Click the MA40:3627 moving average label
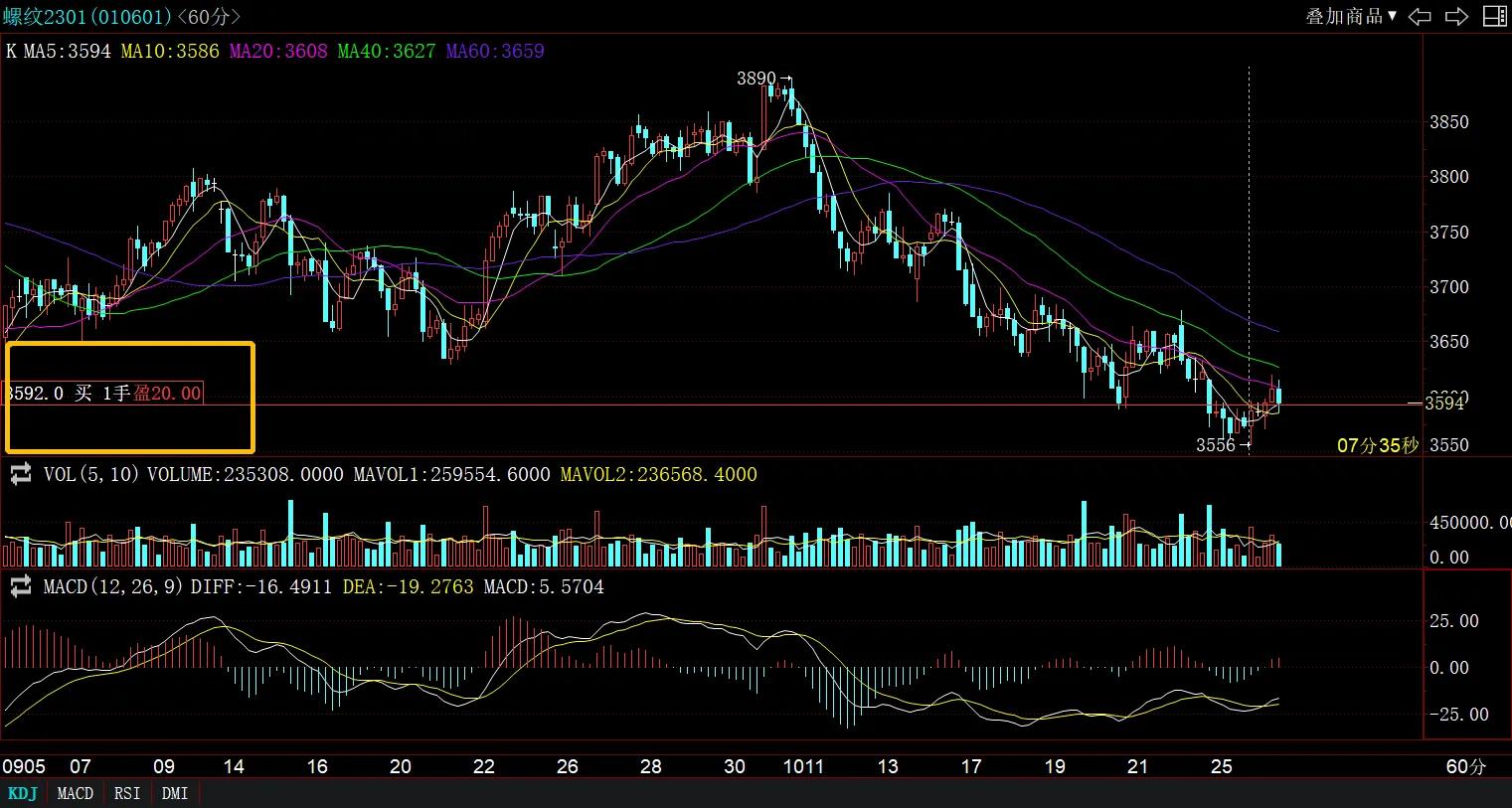 coord(387,51)
